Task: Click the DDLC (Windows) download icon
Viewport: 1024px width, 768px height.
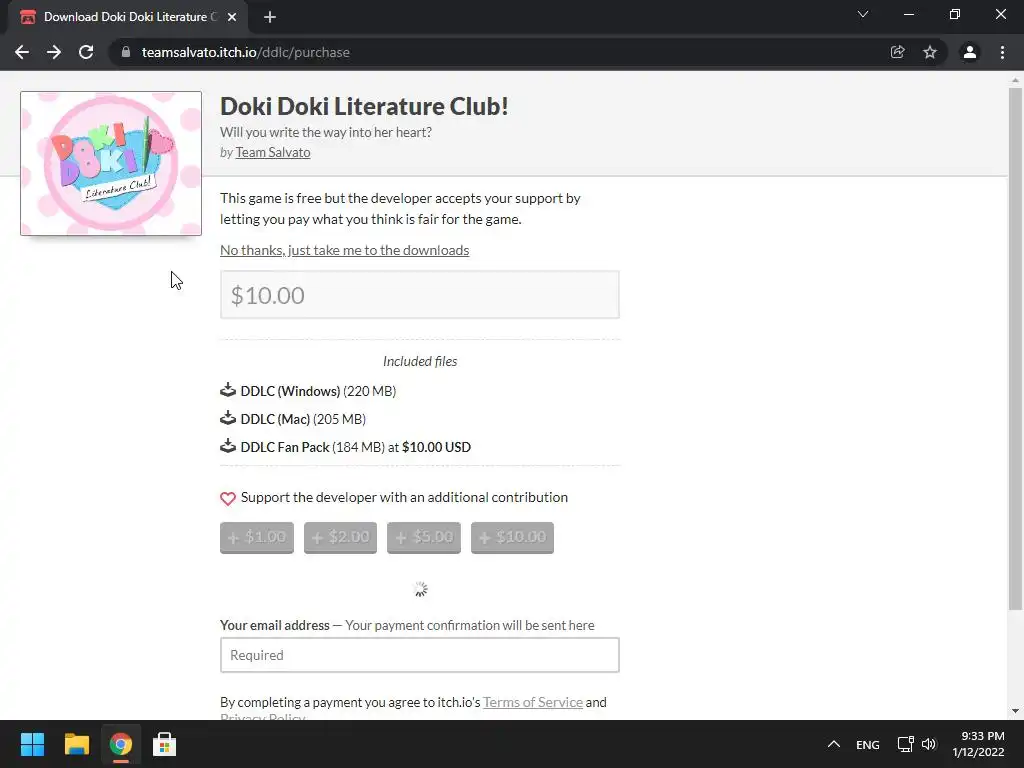Action: (228, 391)
